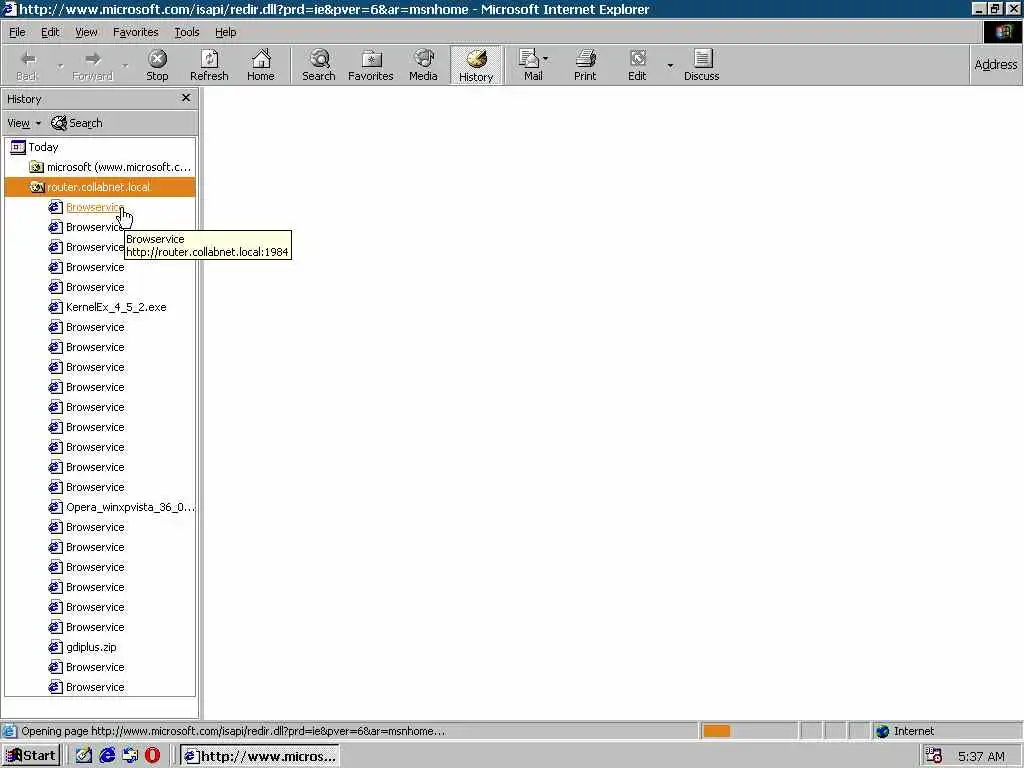Click the Forward toolbar button
Viewport: 1024px width, 768px height.
[x=93, y=65]
